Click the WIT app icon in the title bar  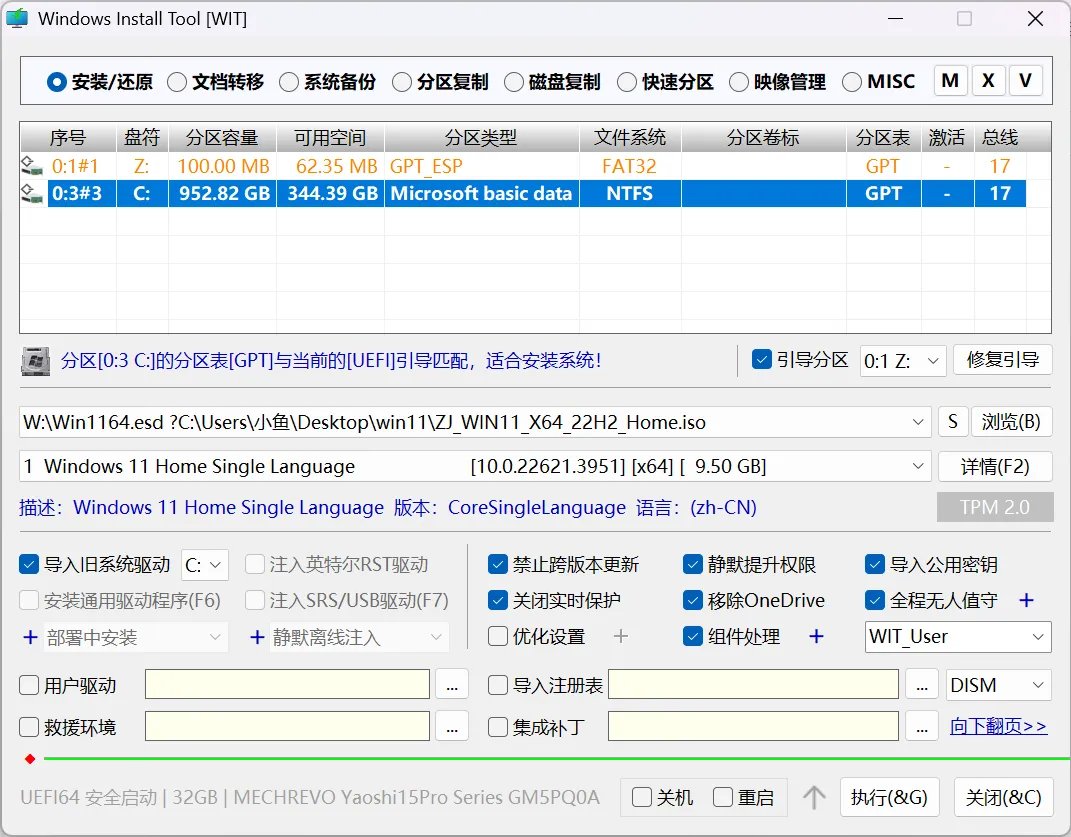coord(17,18)
